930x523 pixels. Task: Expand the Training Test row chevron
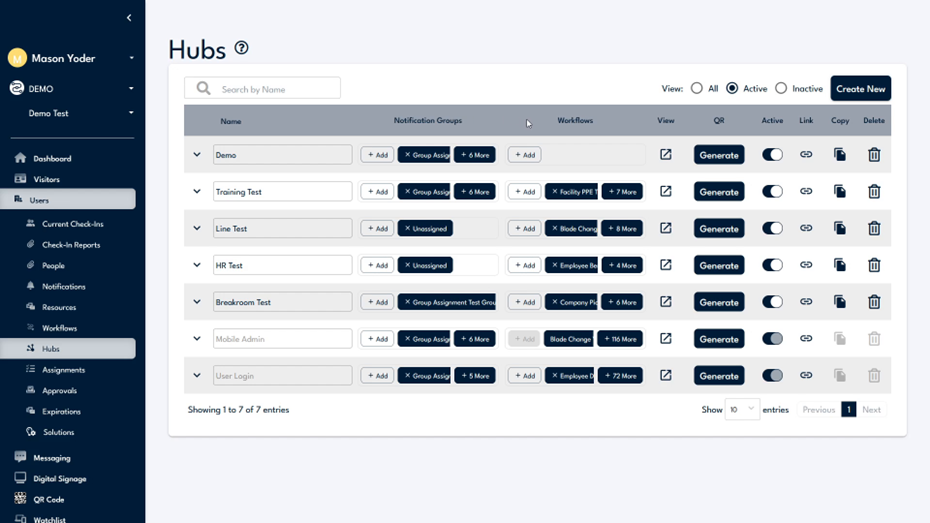point(197,192)
